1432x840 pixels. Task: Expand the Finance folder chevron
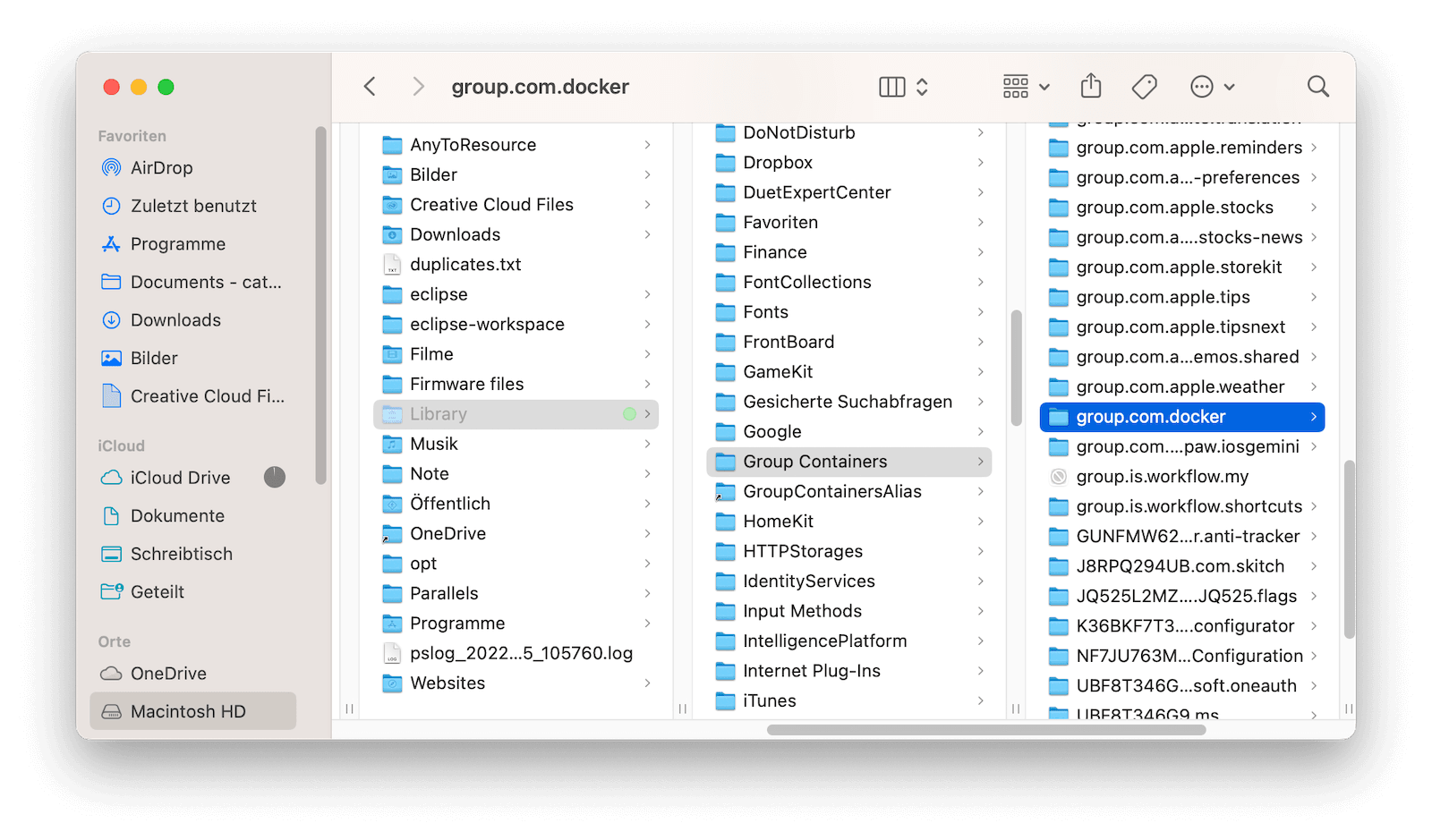(981, 252)
